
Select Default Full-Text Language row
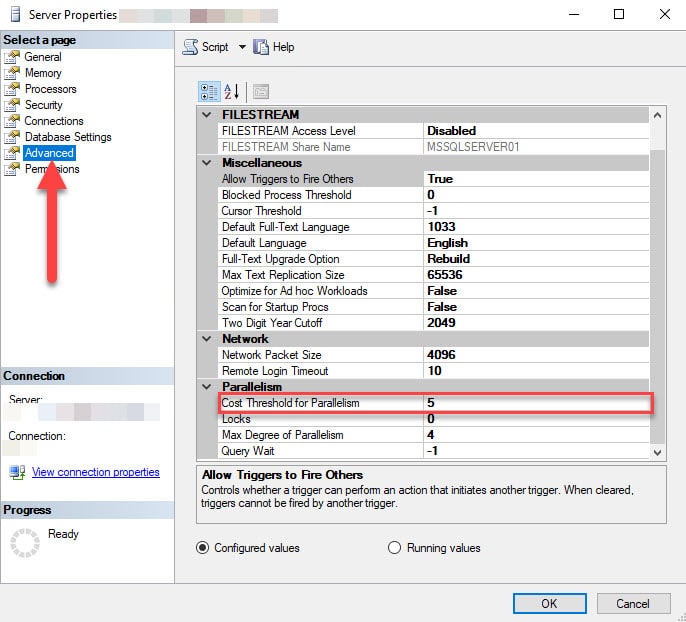click(433, 227)
